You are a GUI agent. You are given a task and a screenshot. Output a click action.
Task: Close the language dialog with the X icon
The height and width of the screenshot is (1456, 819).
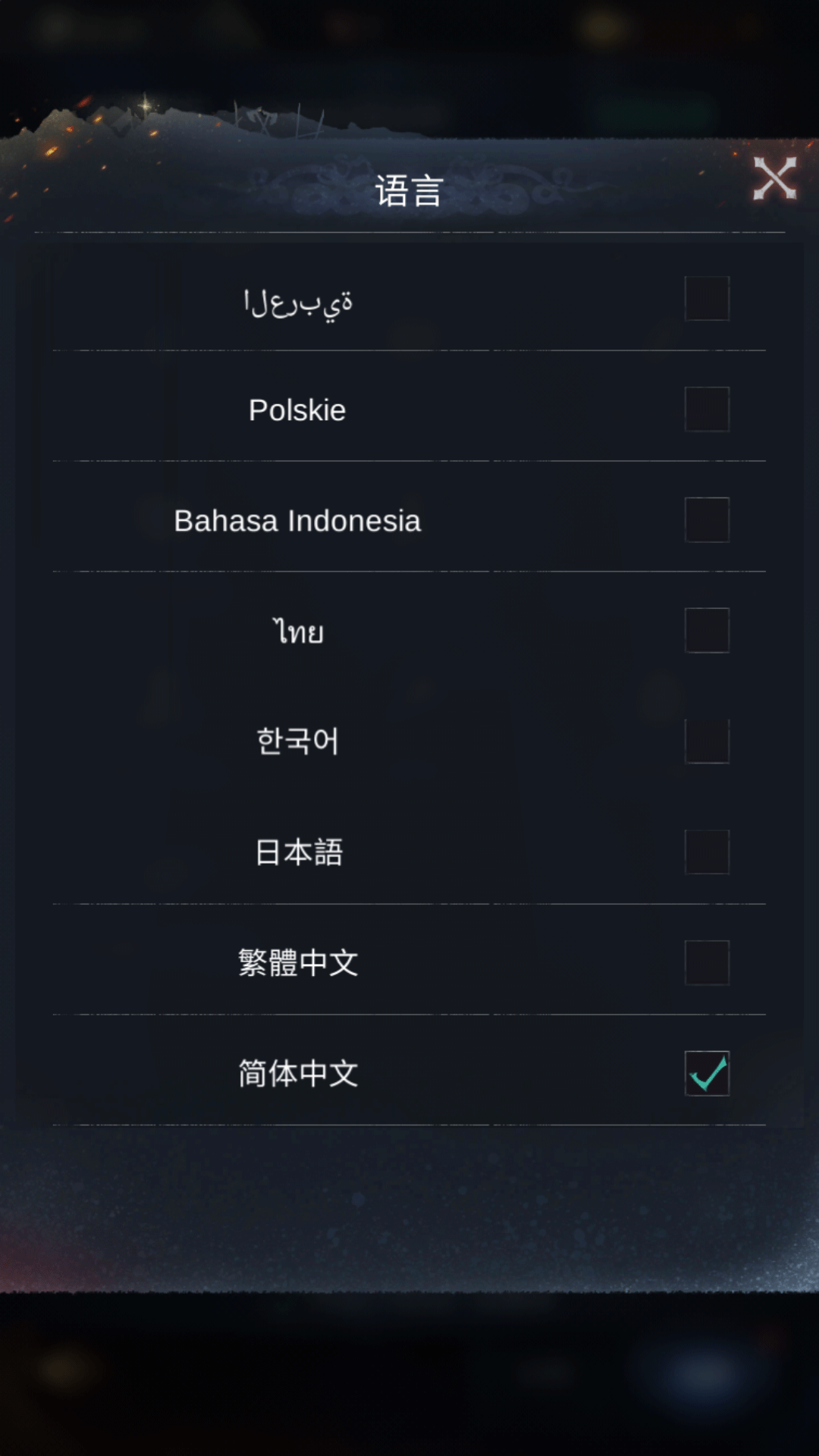tap(774, 179)
